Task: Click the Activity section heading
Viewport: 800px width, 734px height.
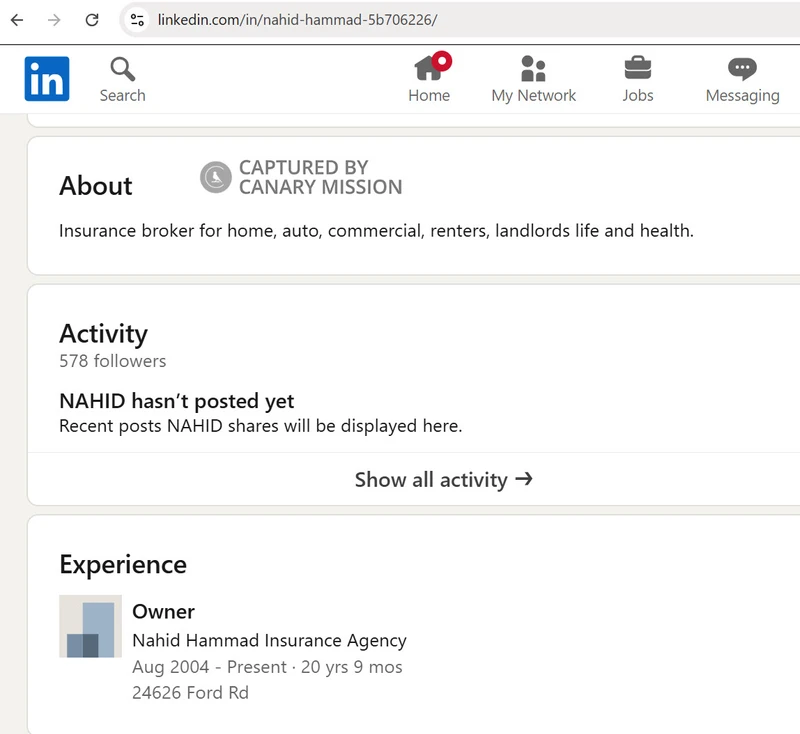Action: [x=104, y=334]
